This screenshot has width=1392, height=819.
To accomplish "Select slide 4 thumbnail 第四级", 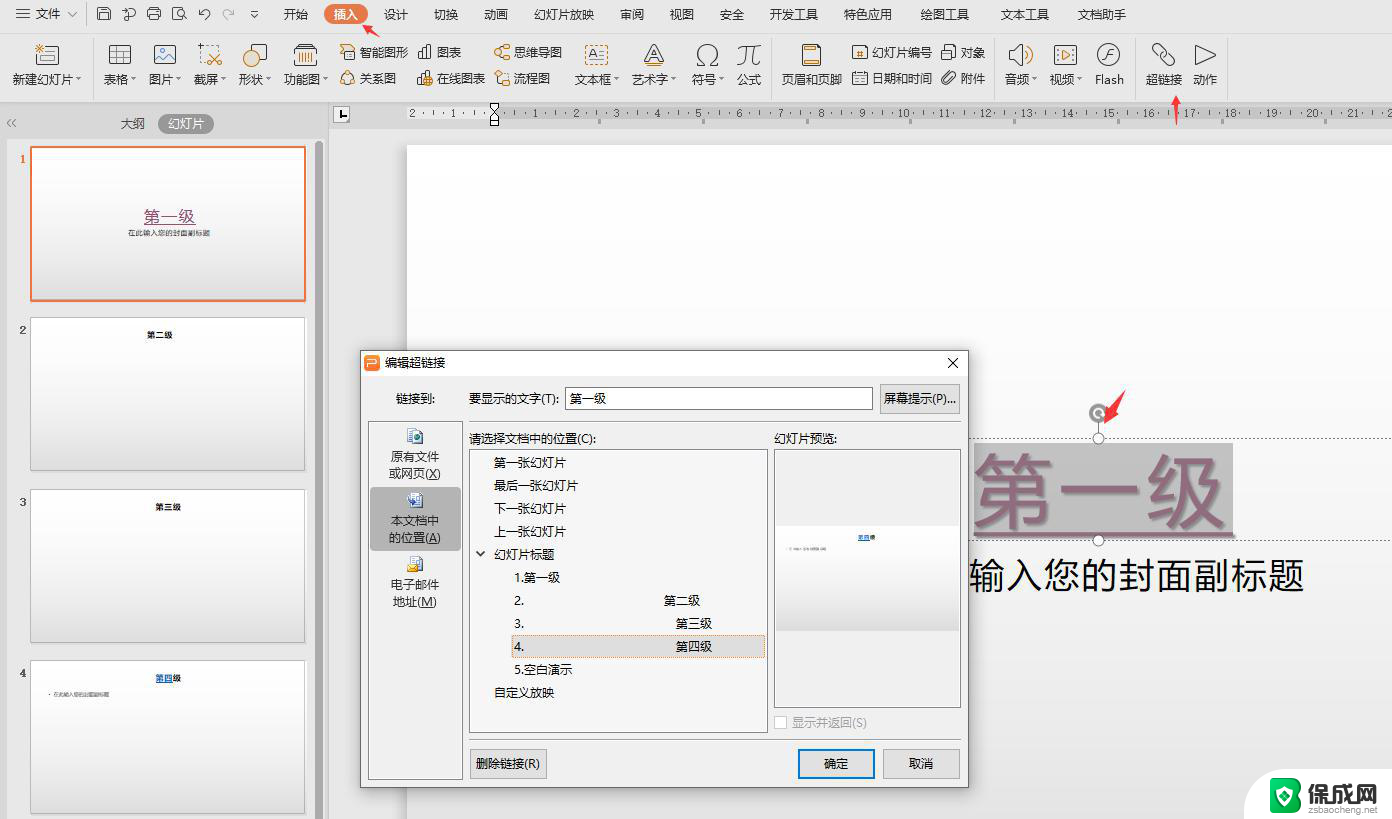I will pos(168,737).
